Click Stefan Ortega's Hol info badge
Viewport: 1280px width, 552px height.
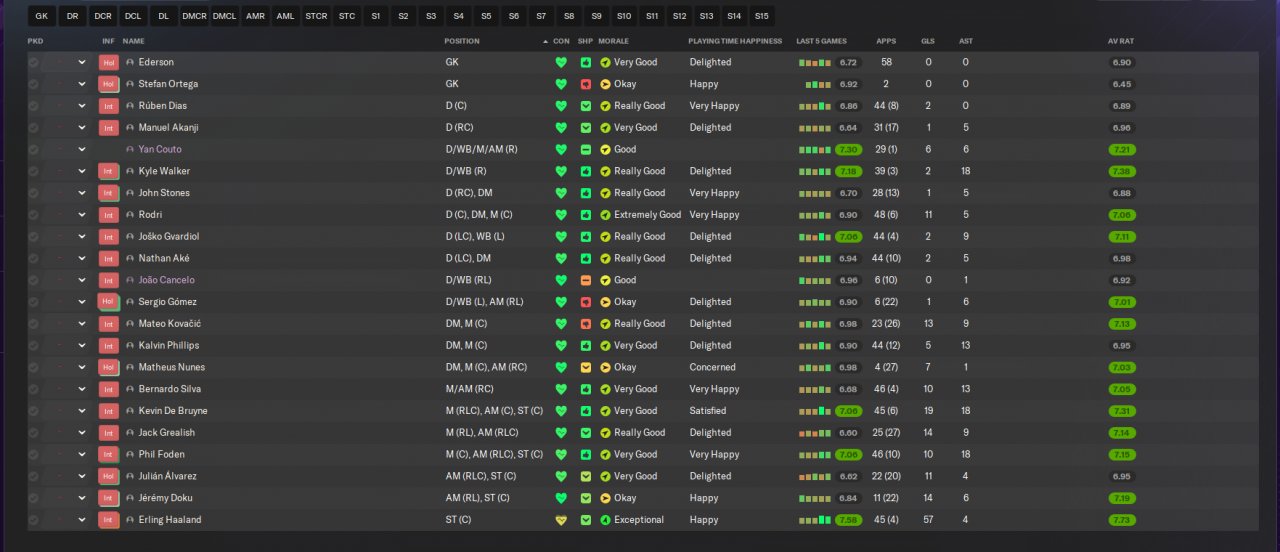(109, 84)
